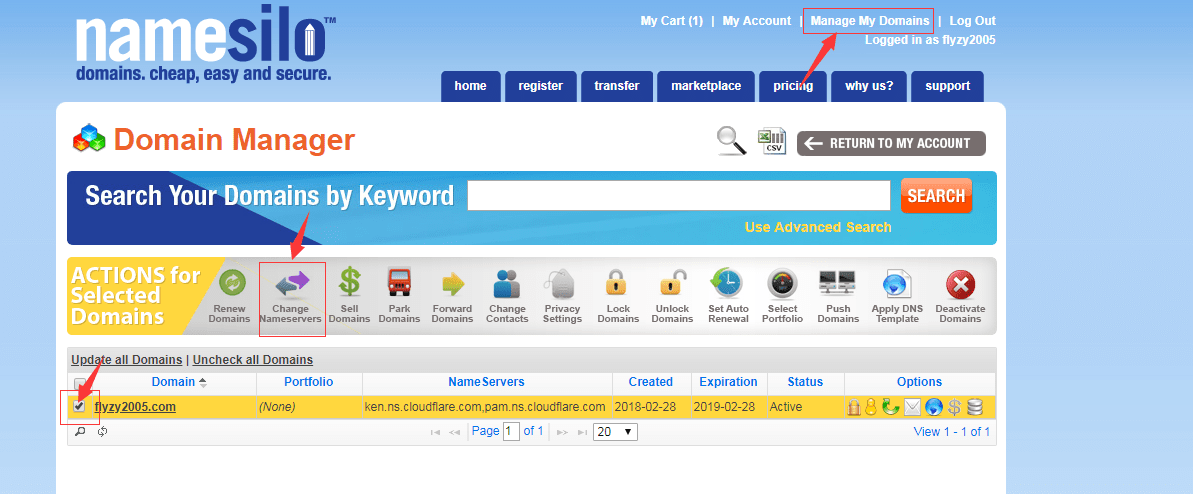This screenshot has width=1193, height=494.
Task: Click the first page pager arrow
Action: 436,432
